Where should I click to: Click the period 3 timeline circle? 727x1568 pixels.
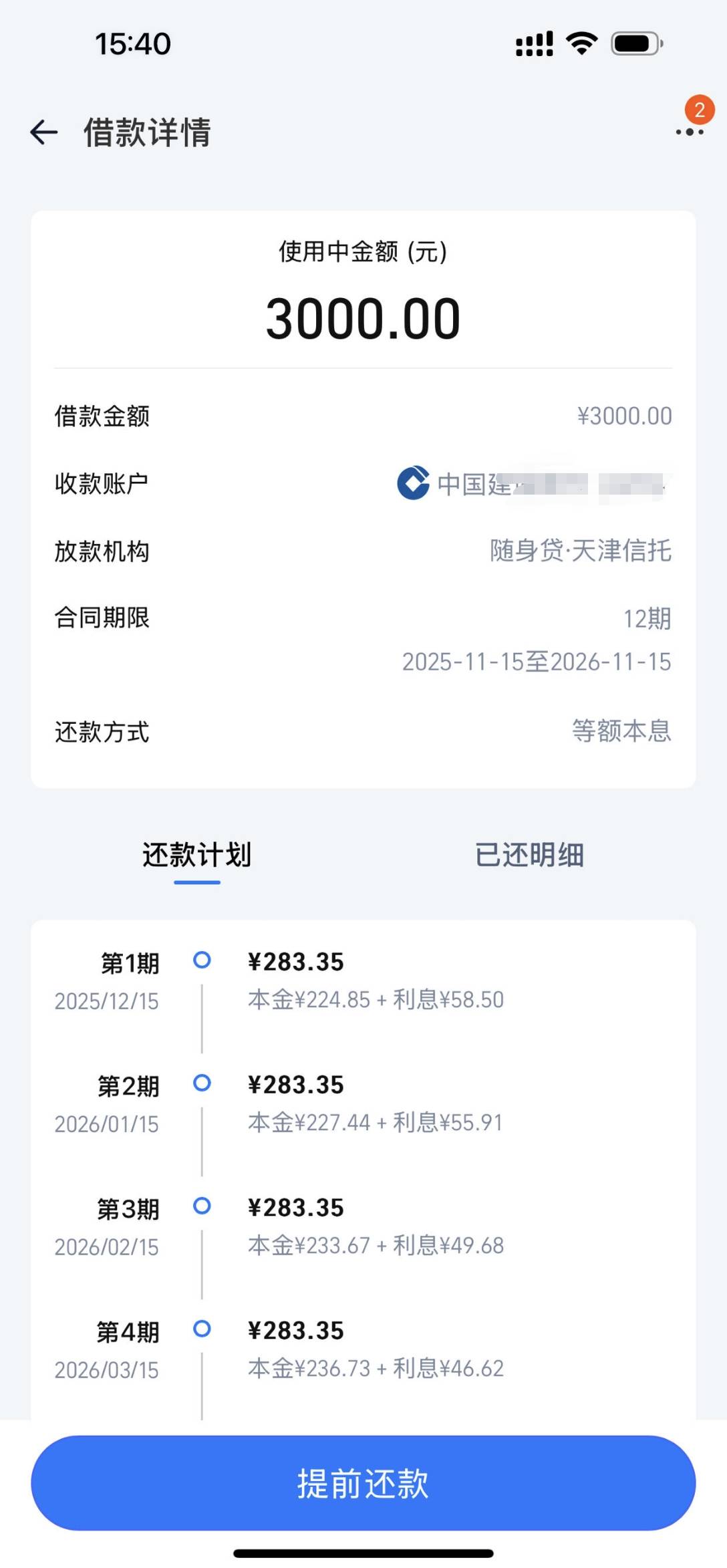[x=202, y=1206]
